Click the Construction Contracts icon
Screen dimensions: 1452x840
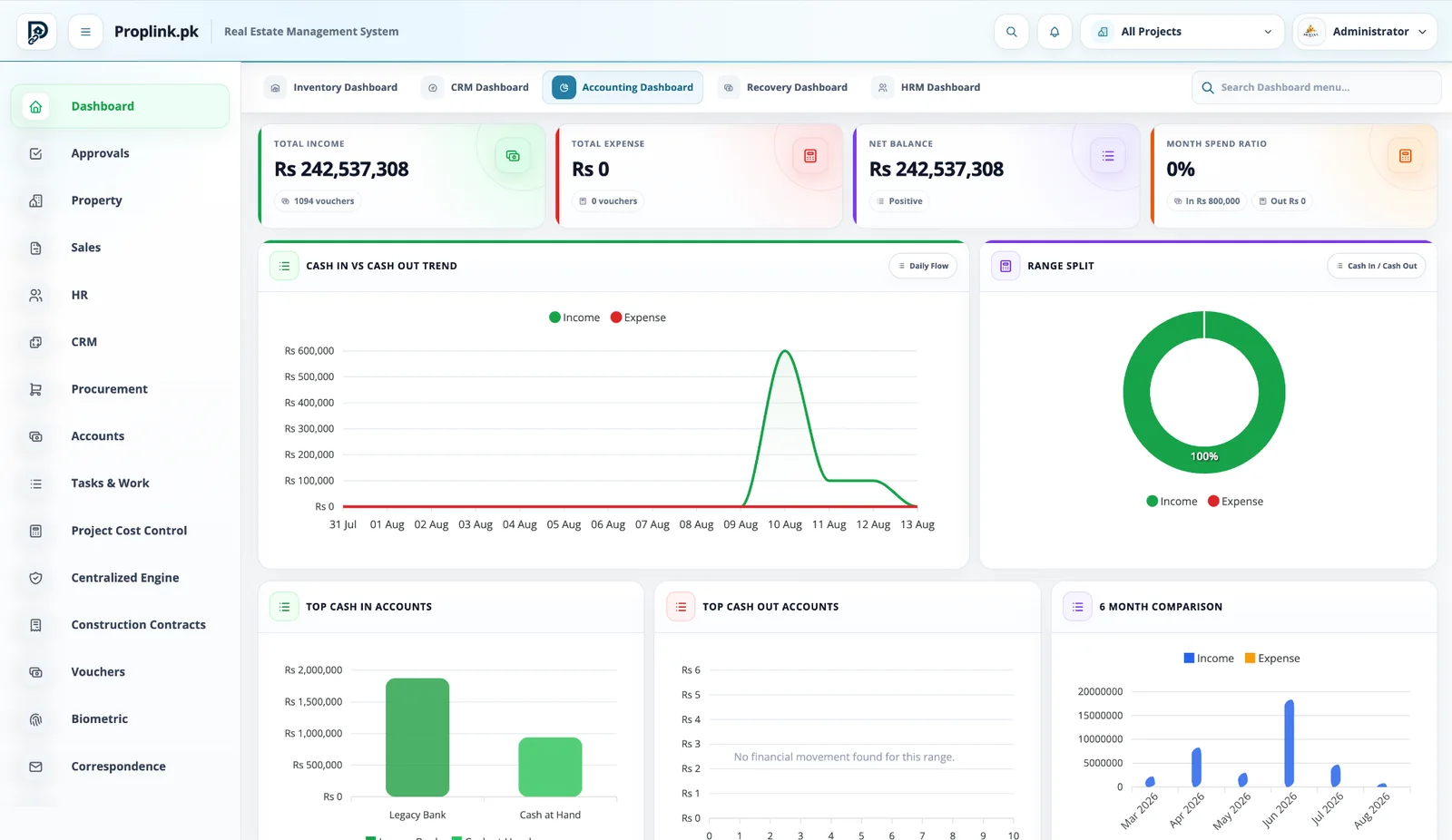tap(36, 626)
